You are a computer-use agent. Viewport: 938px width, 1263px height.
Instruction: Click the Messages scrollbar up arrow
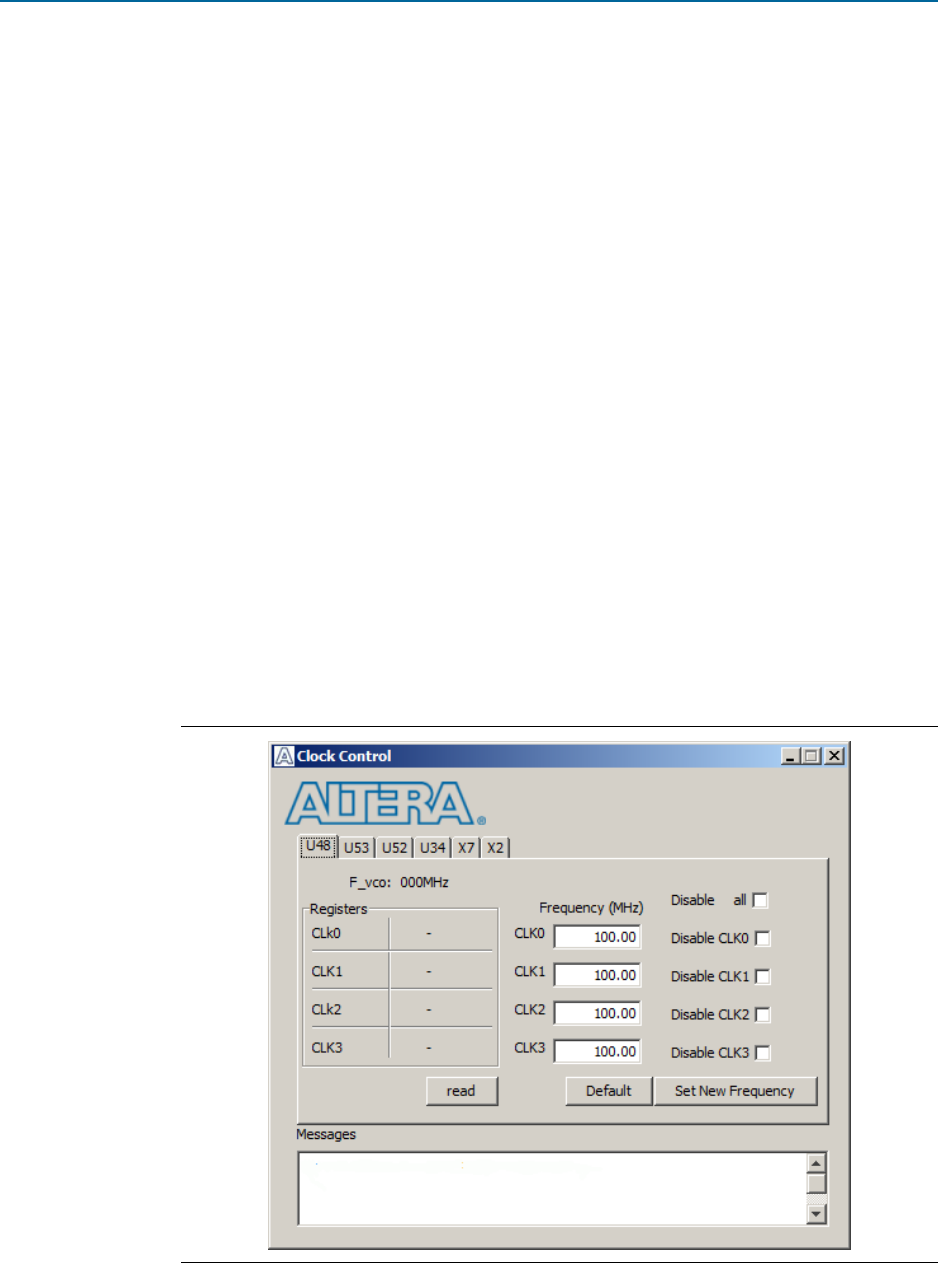[816, 1164]
